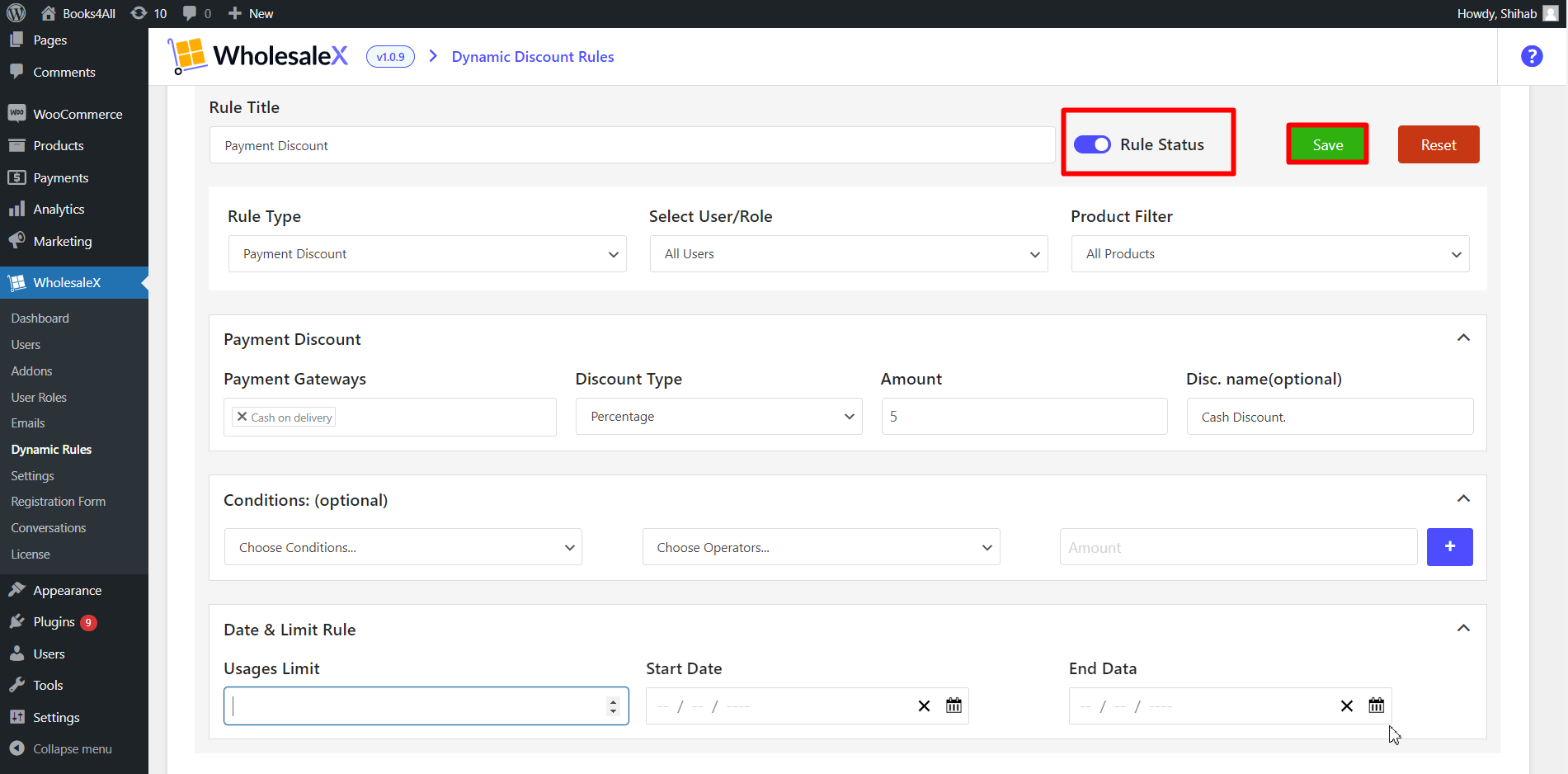Open Dynamic Rules submenu item
The width and height of the screenshot is (1568, 774).
(51, 449)
